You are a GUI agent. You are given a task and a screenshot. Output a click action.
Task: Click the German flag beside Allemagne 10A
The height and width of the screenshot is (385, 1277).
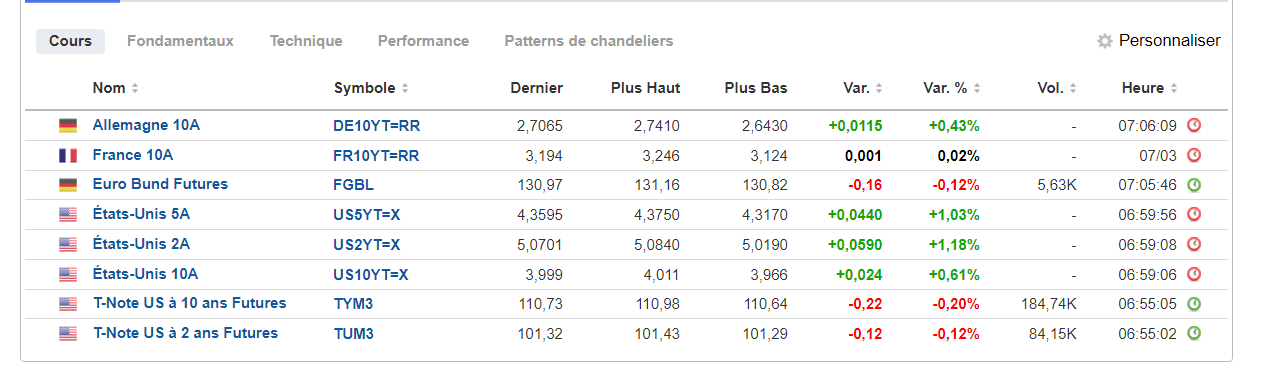(x=68, y=126)
